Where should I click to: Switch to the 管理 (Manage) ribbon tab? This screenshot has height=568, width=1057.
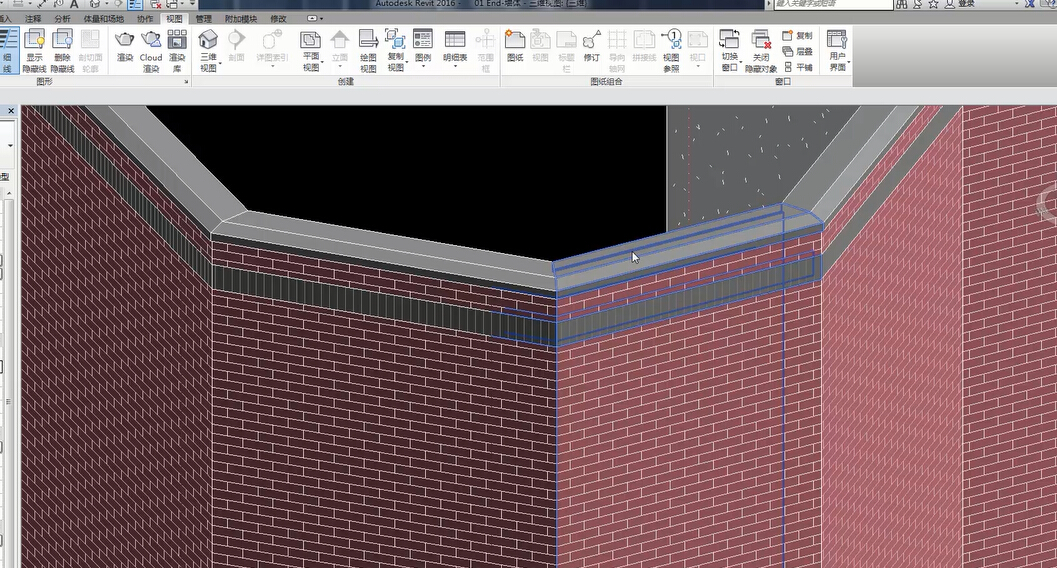(x=204, y=19)
